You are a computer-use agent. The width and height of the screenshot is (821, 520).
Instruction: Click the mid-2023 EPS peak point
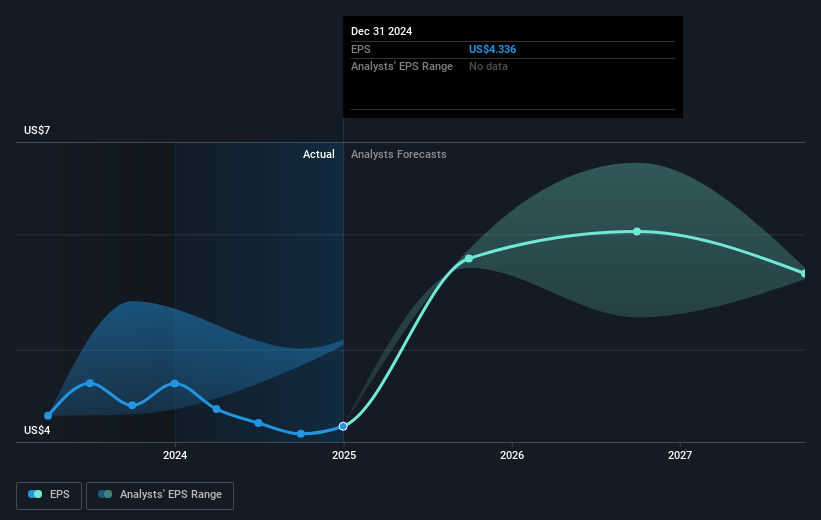(90, 383)
